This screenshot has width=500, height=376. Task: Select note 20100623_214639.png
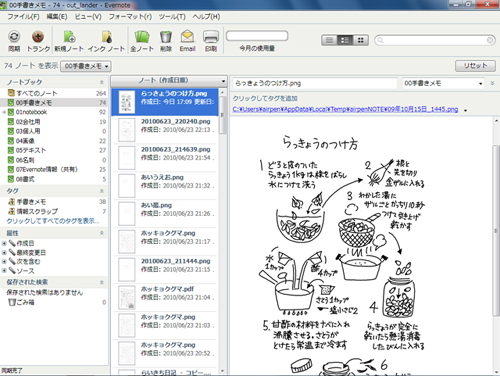pyautogui.click(x=165, y=158)
